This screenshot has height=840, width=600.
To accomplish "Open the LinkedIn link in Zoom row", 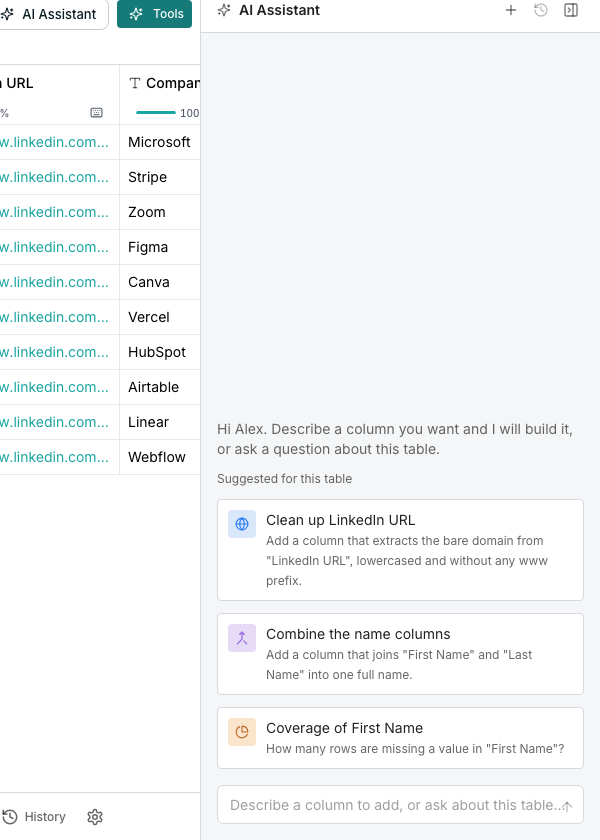I will 54,212.
